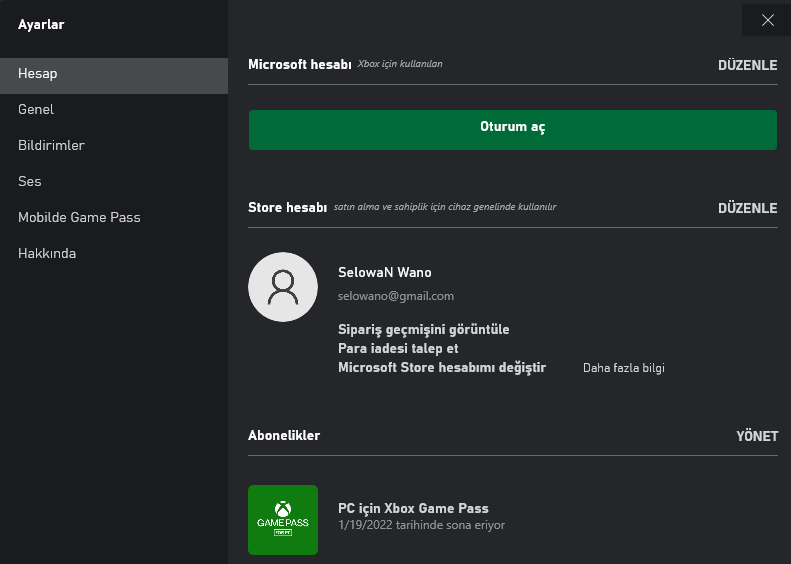Image resolution: width=791 pixels, height=564 pixels.
Task: Click the selowano@gmail.com email address
Action: pos(396,296)
